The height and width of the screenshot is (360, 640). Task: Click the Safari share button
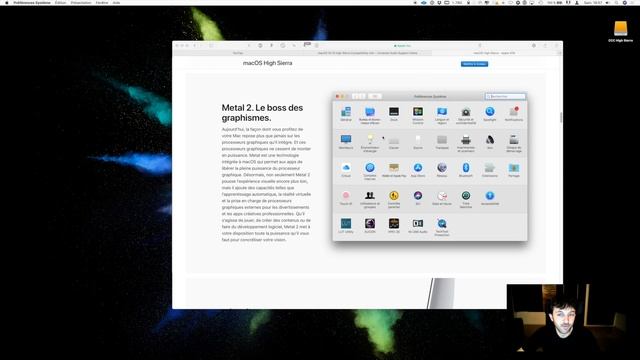tap(545, 46)
